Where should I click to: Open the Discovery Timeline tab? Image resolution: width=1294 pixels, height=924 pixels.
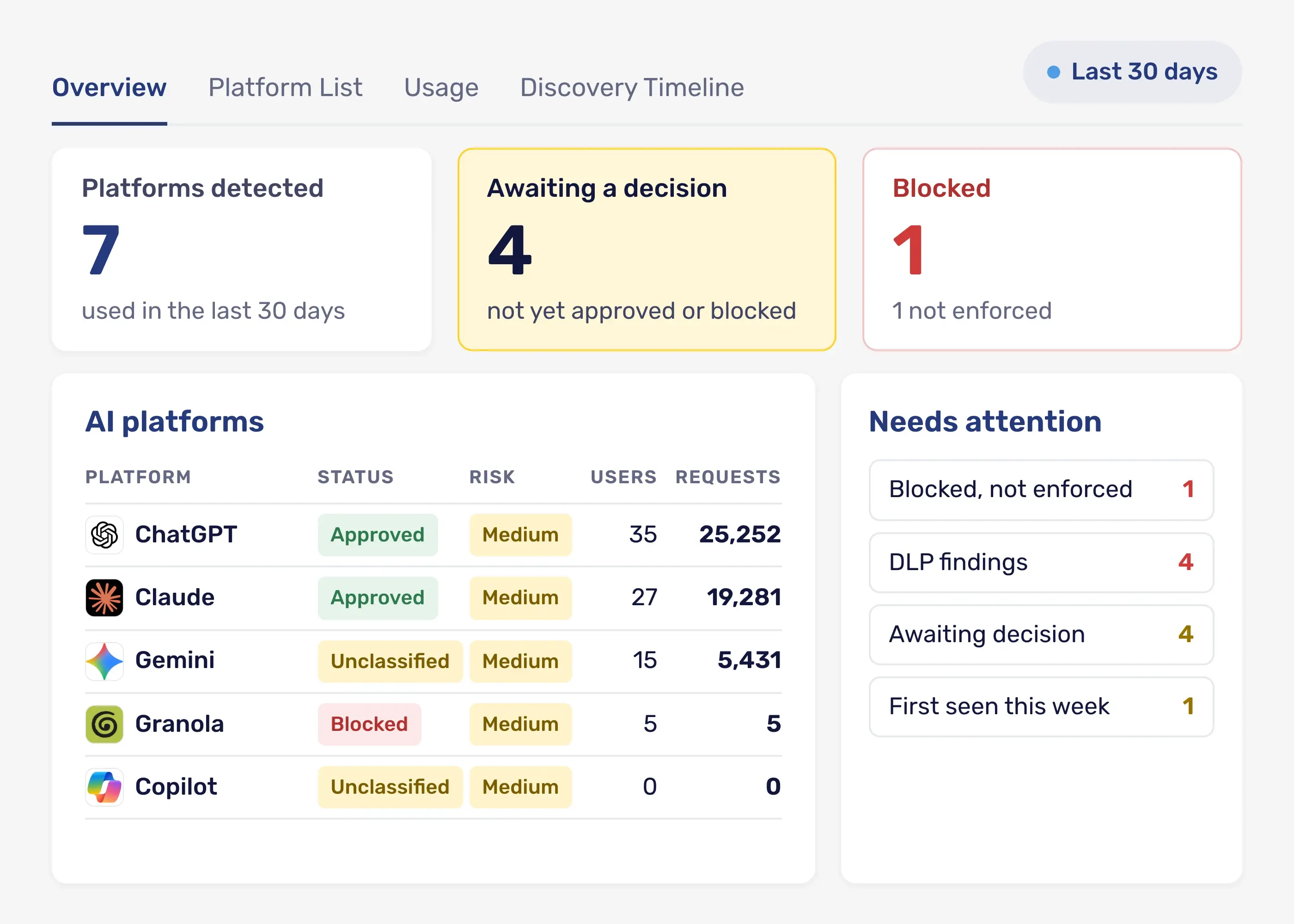click(x=632, y=88)
